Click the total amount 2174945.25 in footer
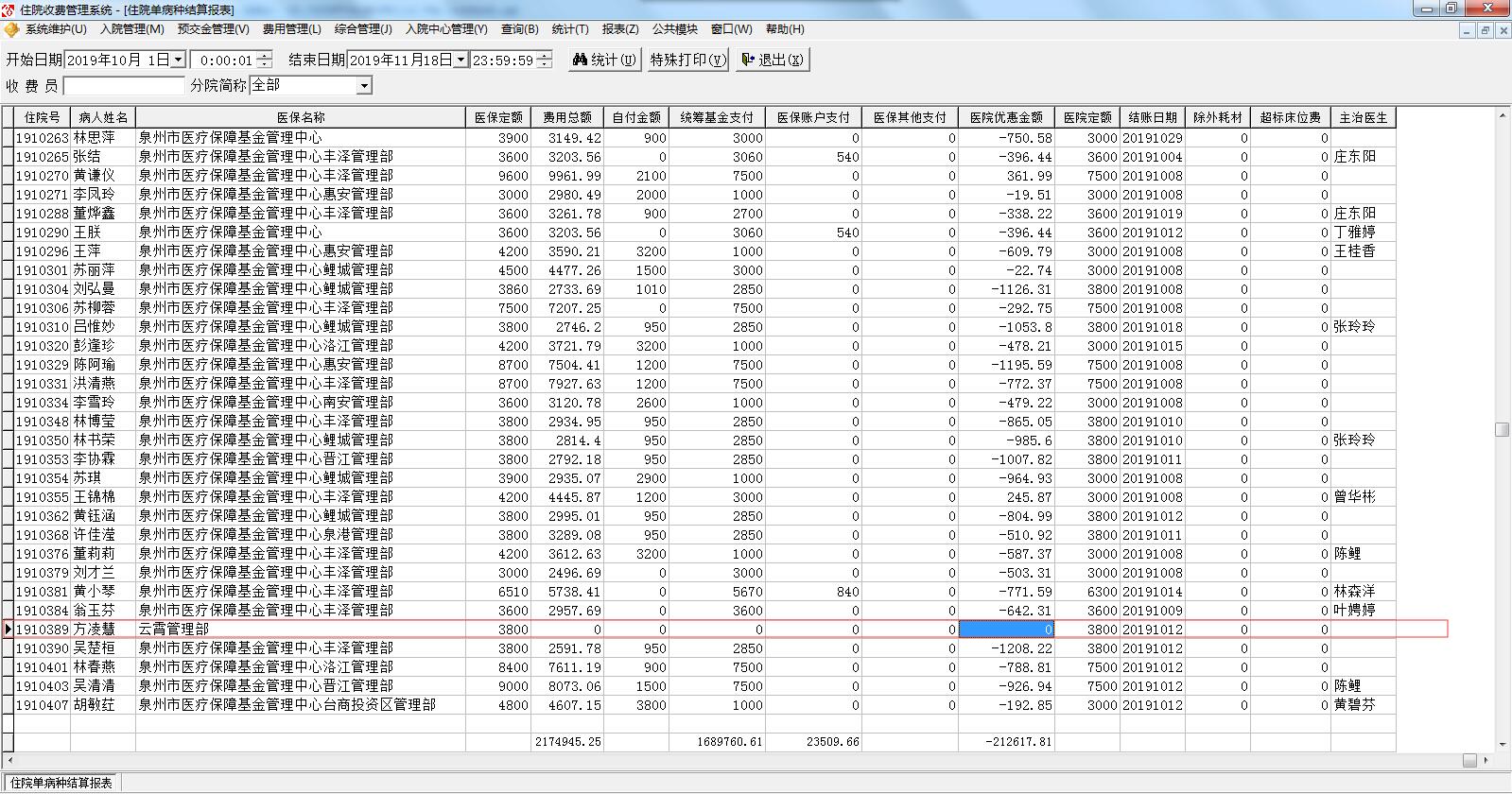This screenshot has width=1512, height=794. point(567,742)
